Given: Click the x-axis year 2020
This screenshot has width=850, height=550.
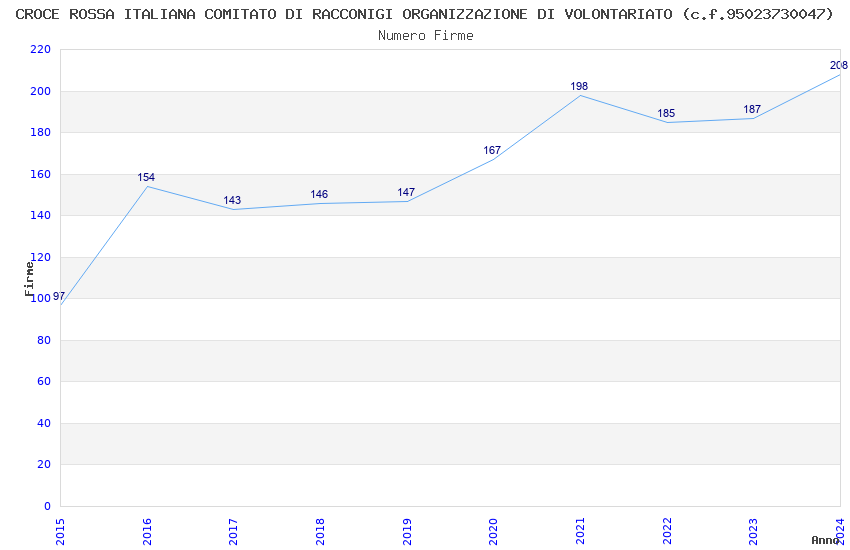Looking at the screenshot, I should (x=493, y=532).
